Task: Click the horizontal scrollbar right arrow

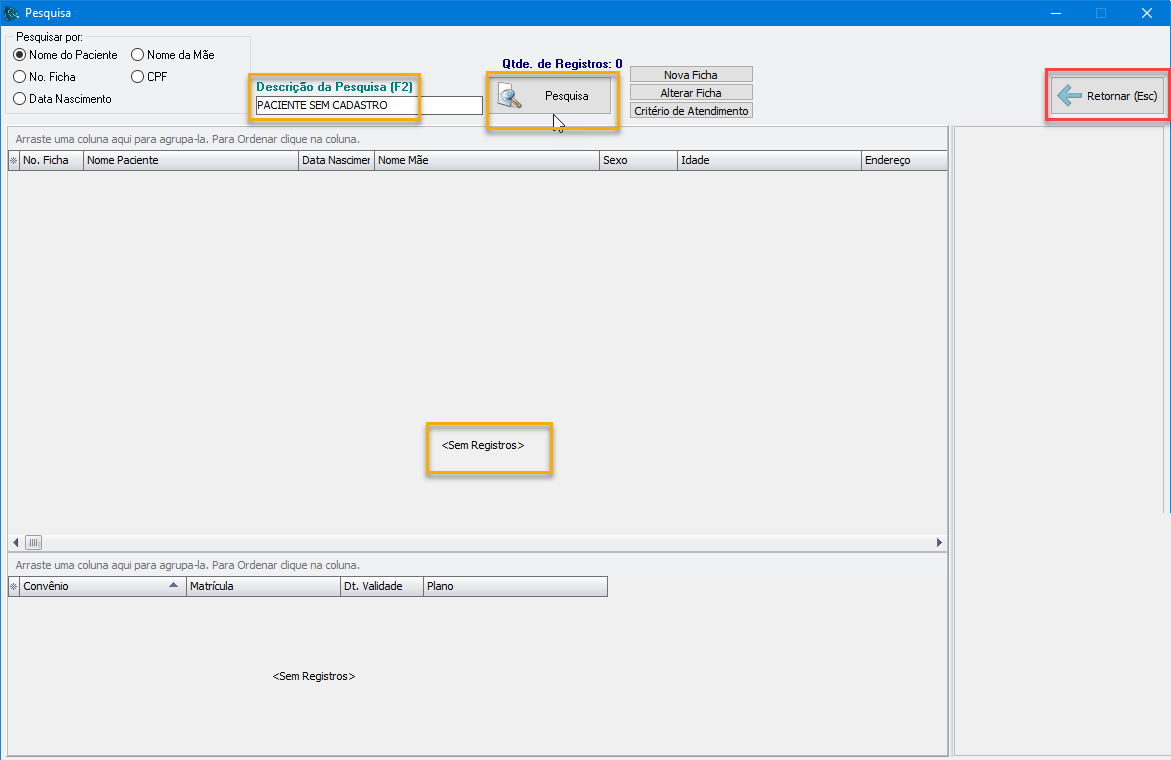Action: pyautogui.click(x=939, y=542)
